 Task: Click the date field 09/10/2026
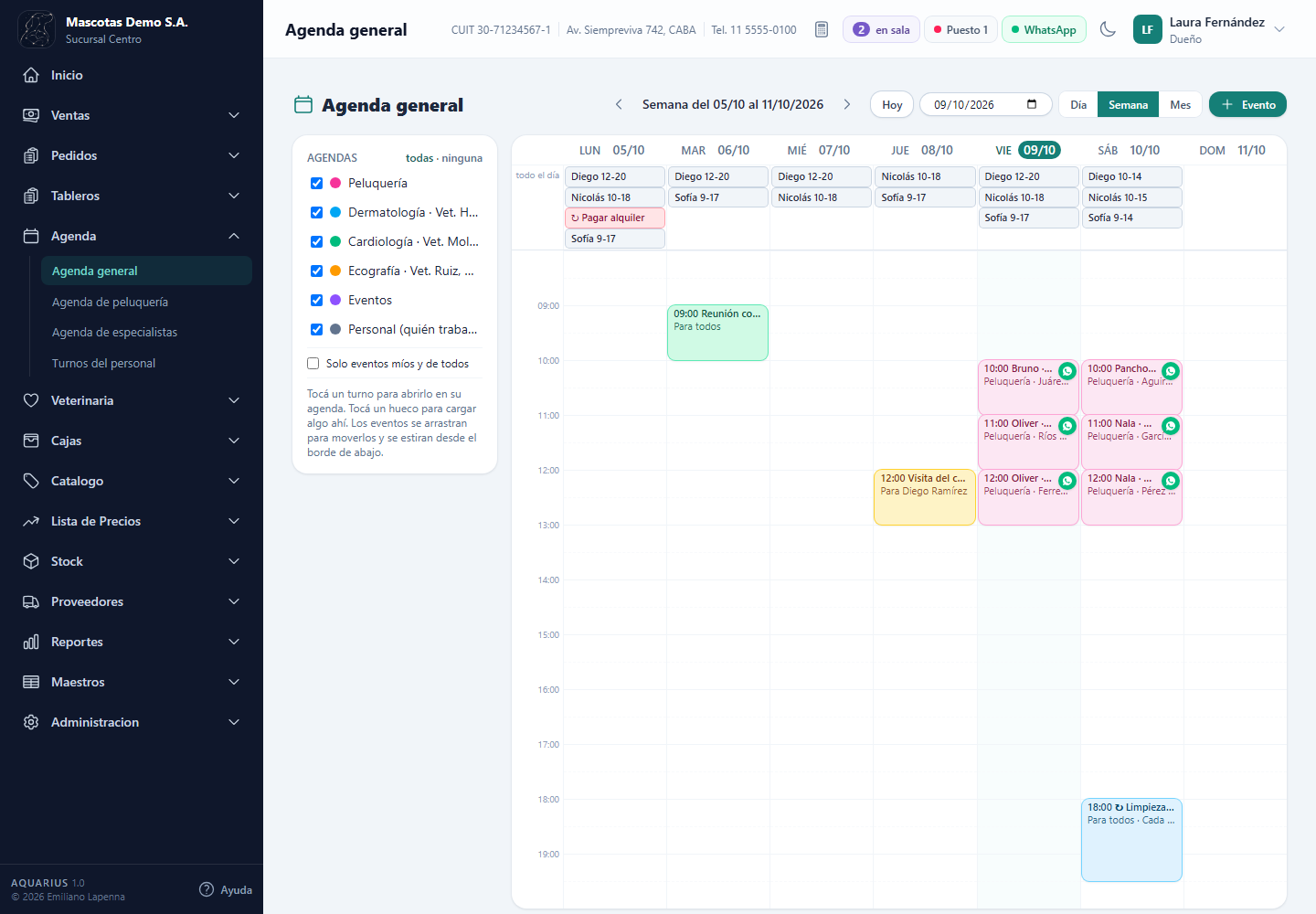pyautogui.click(x=985, y=104)
